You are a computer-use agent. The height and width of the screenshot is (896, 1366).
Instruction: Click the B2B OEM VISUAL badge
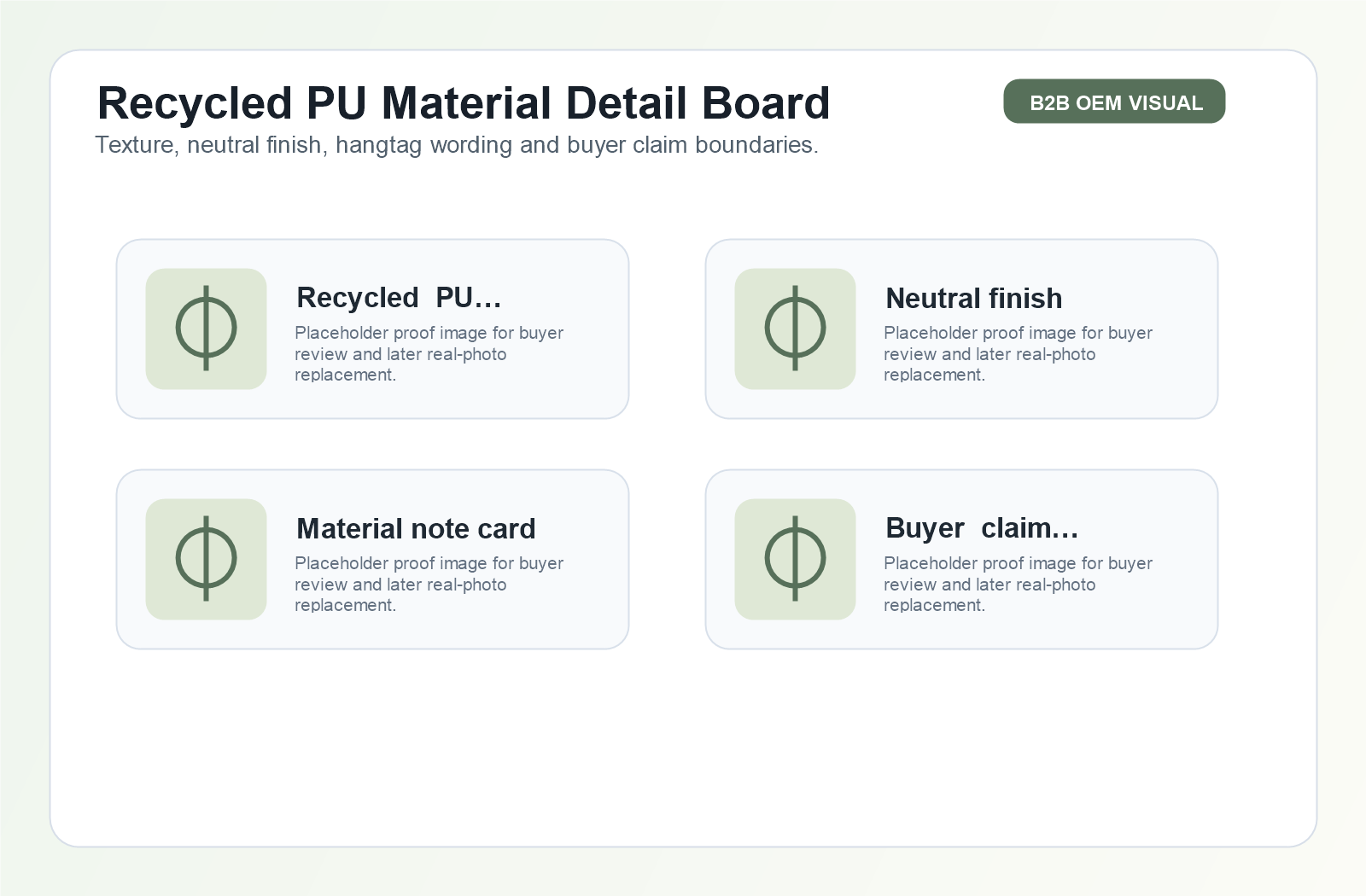[1114, 102]
